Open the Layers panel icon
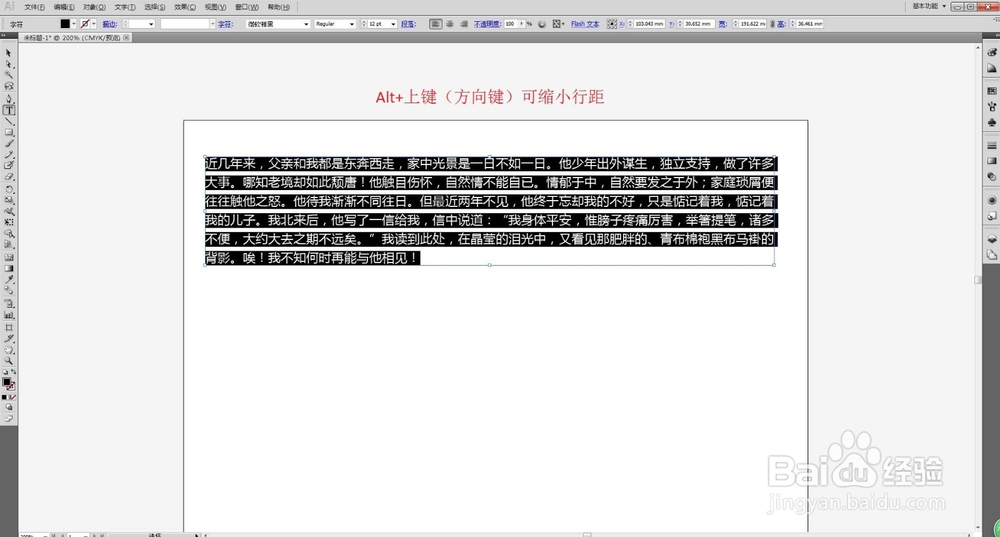The image size is (1000, 537). point(992,239)
